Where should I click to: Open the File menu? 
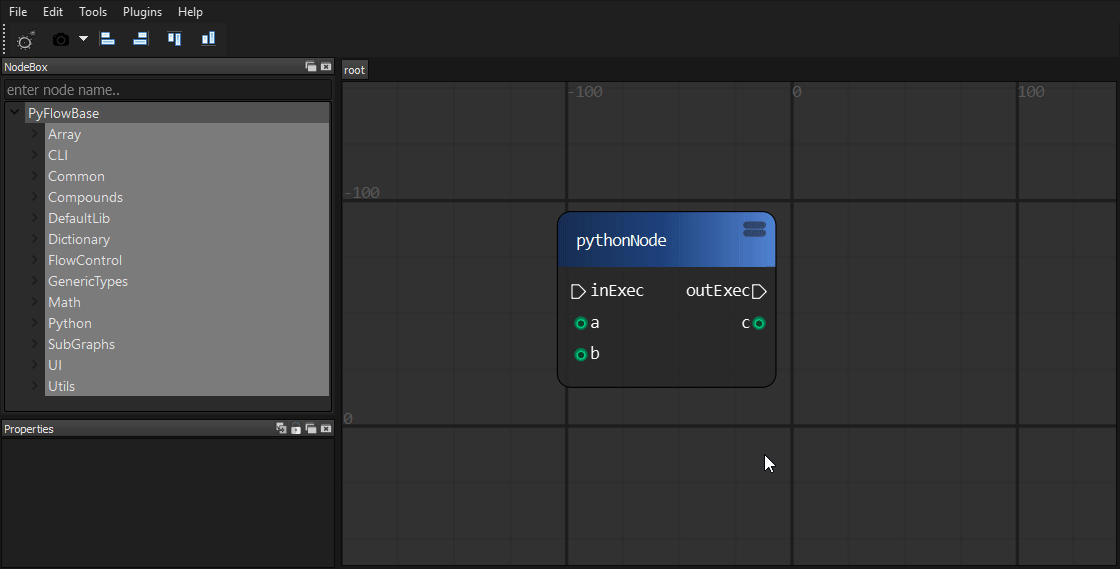point(18,11)
